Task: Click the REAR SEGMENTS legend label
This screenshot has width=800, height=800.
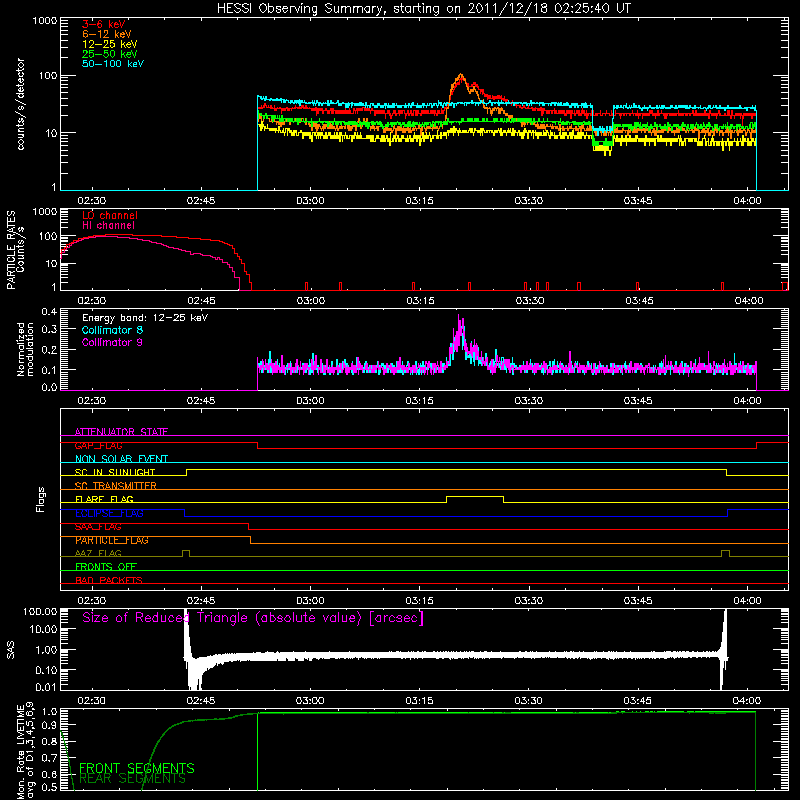Action: [x=133, y=779]
